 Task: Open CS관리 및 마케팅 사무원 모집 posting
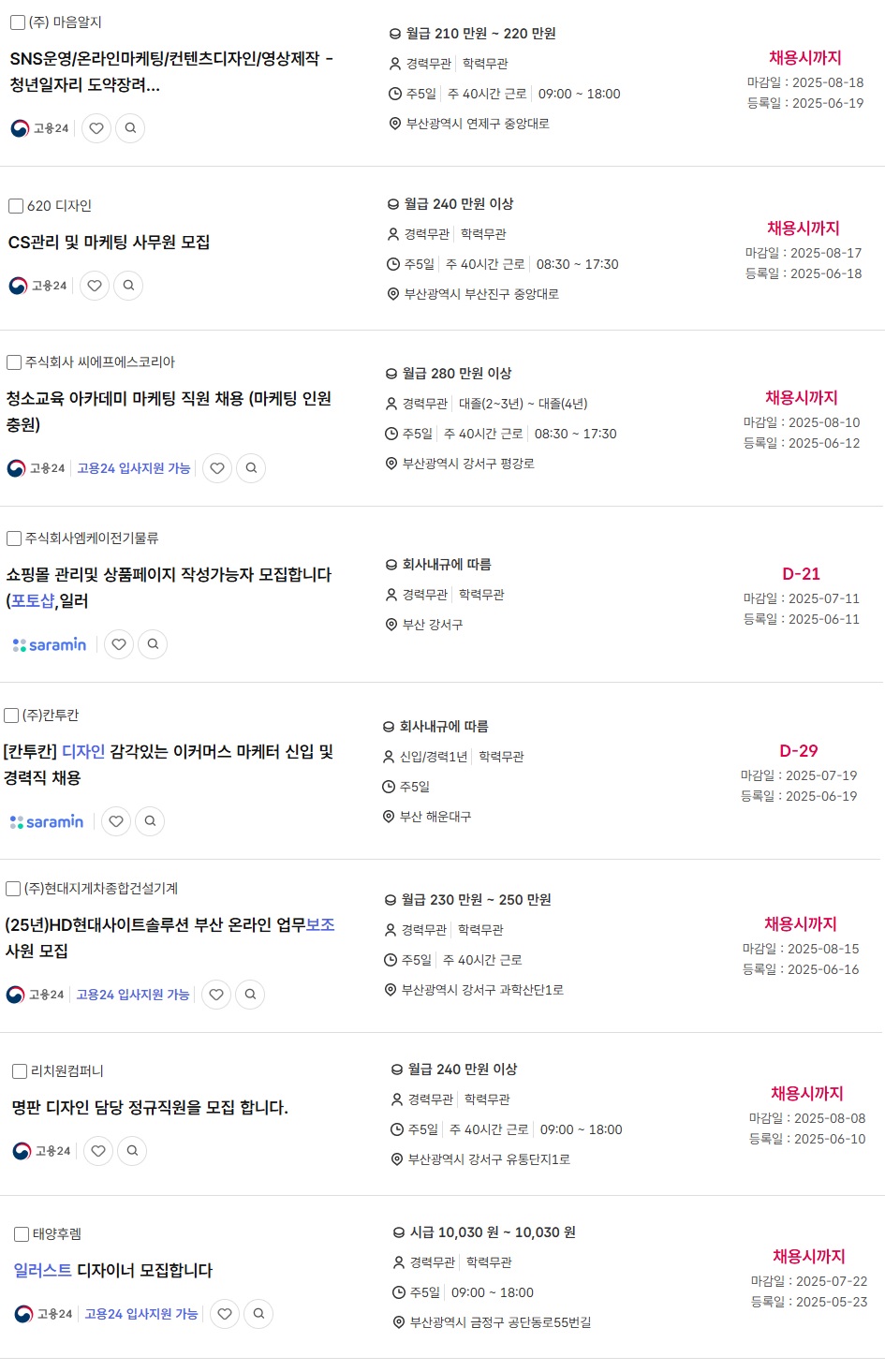click(x=109, y=243)
